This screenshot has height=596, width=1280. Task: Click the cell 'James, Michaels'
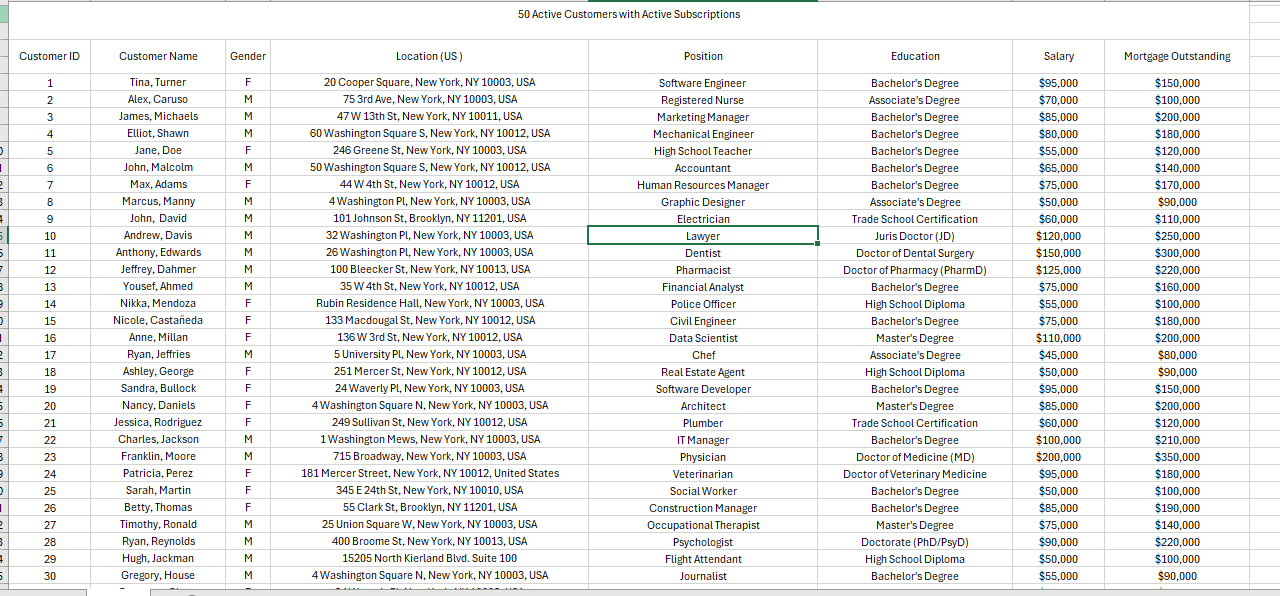pos(158,116)
